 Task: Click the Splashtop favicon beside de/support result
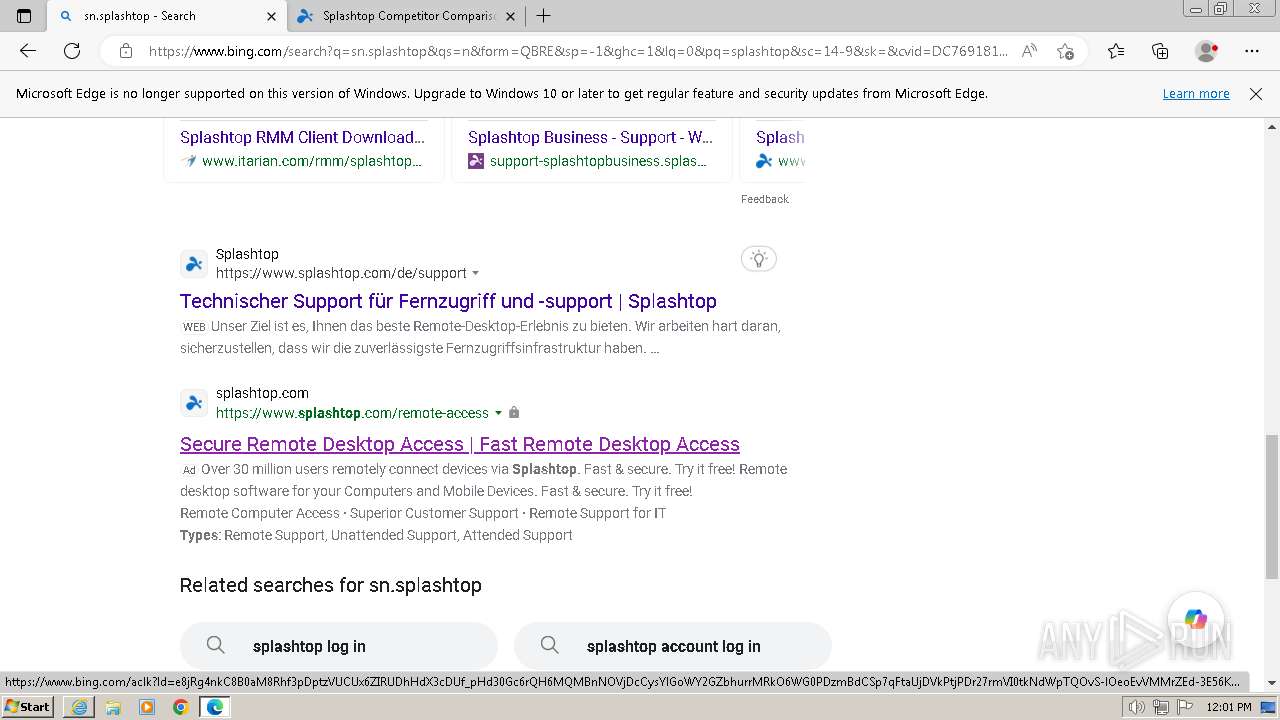(x=194, y=264)
